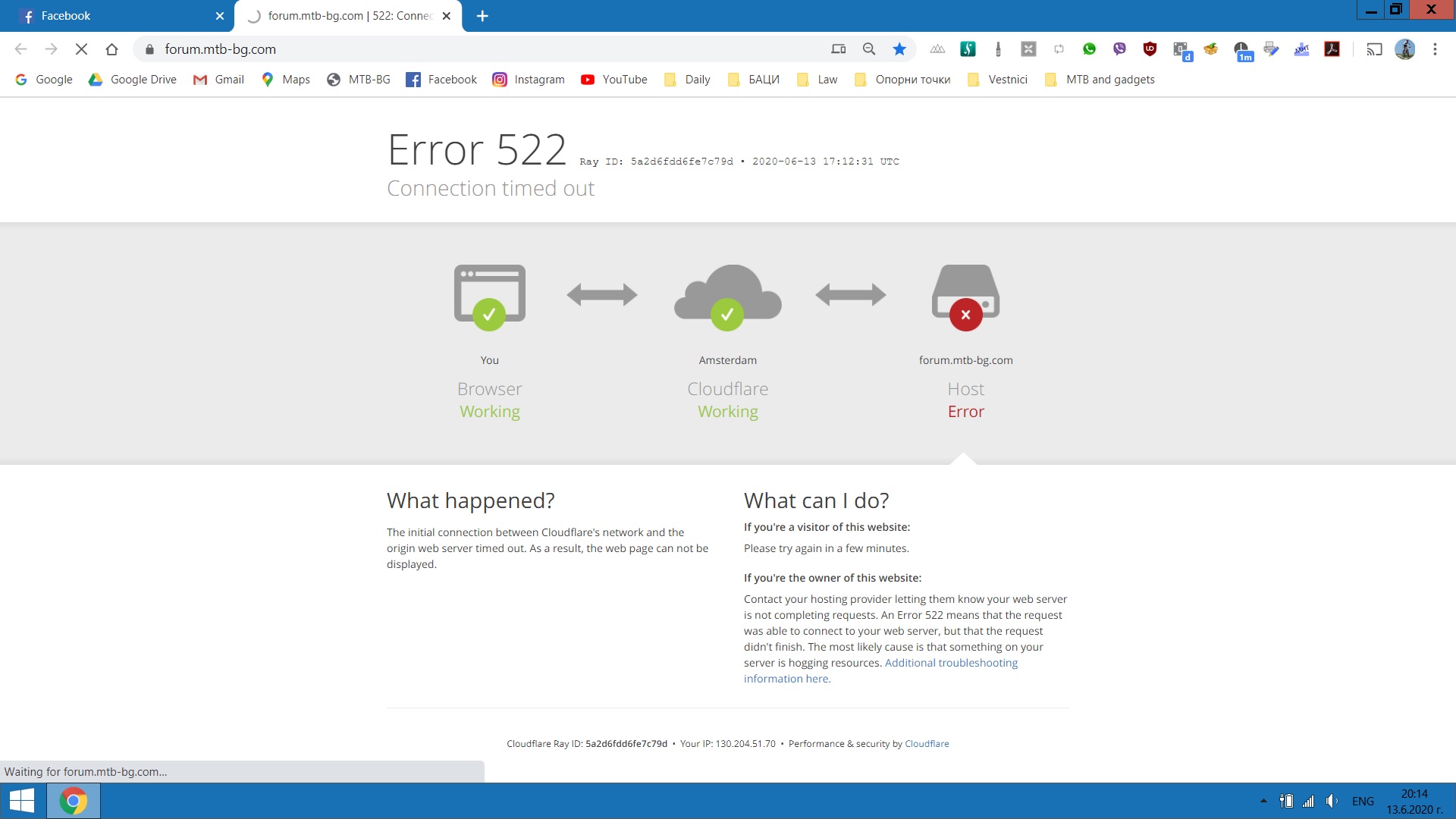Open a new tab
The width and height of the screenshot is (1456, 819).
482,16
